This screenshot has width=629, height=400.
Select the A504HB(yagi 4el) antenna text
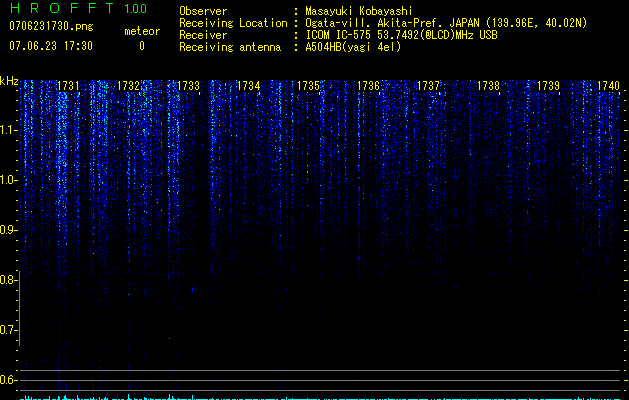[x=353, y=47]
